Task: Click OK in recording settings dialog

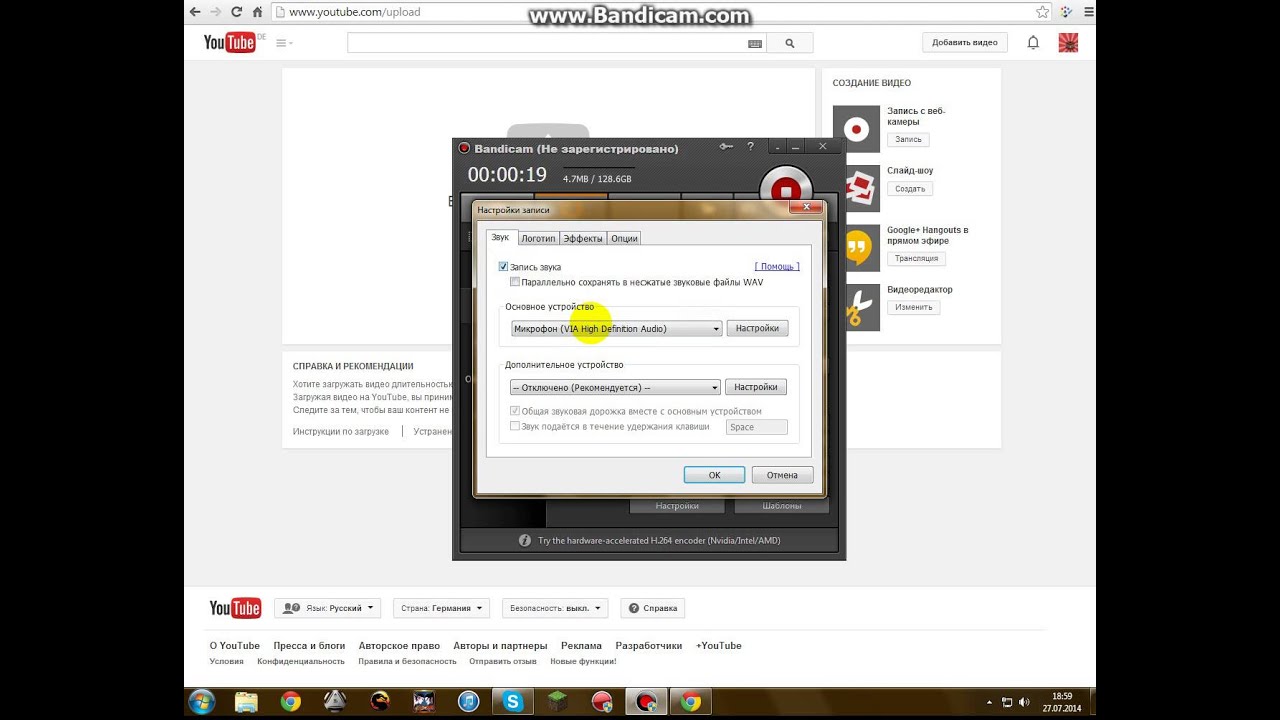Action: [x=714, y=475]
